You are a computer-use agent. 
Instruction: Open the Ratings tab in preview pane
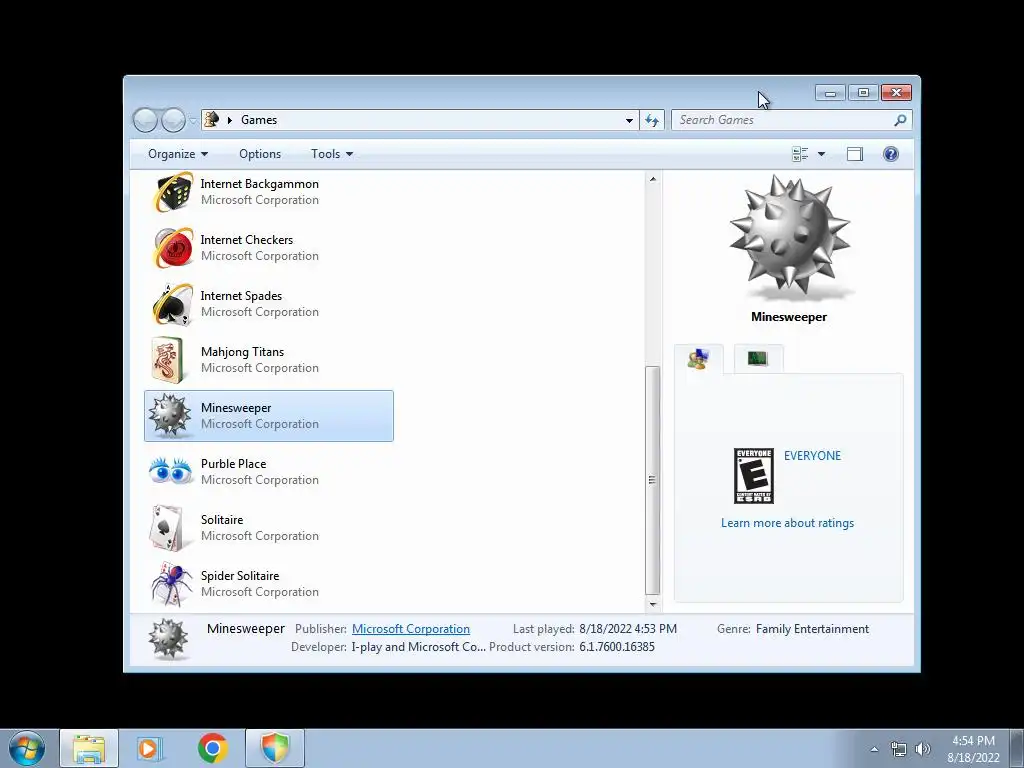[x=698, y=359]
